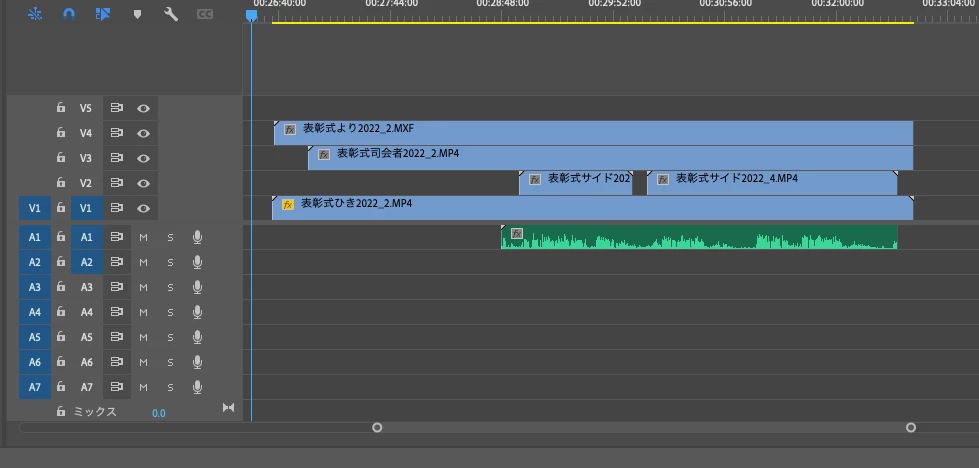
Task: Select clip 表彰式ひき2022_2.MP4
Action: [x=593, y=208]
